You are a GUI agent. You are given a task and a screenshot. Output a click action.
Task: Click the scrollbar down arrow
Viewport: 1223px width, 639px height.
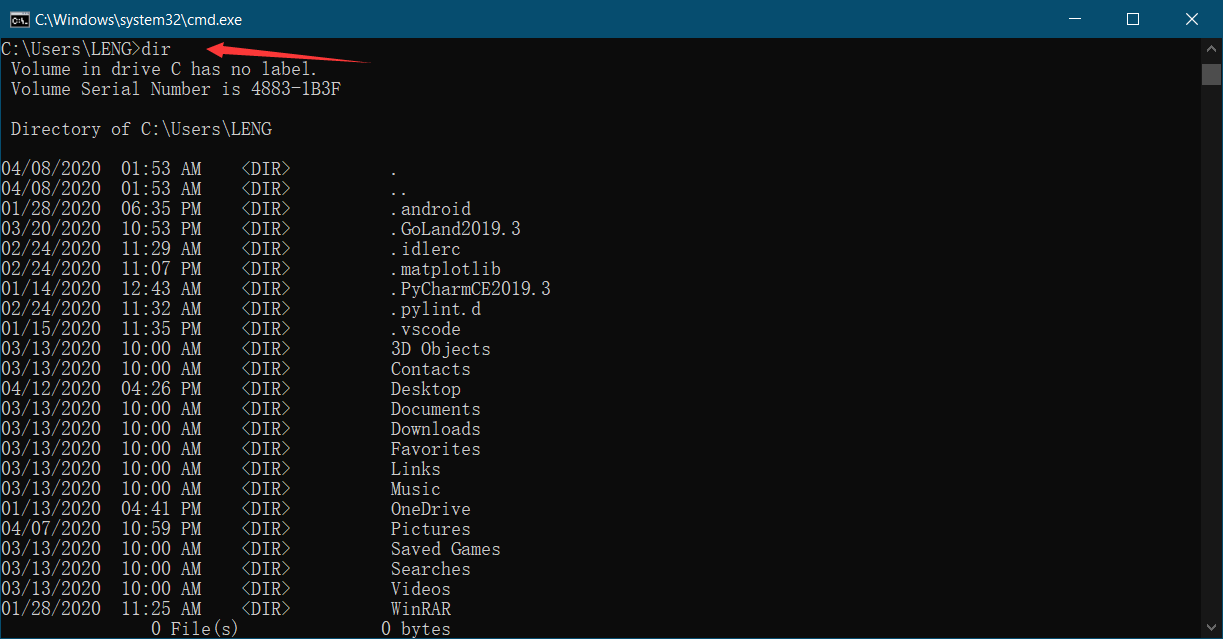[x=1211, y=628]
